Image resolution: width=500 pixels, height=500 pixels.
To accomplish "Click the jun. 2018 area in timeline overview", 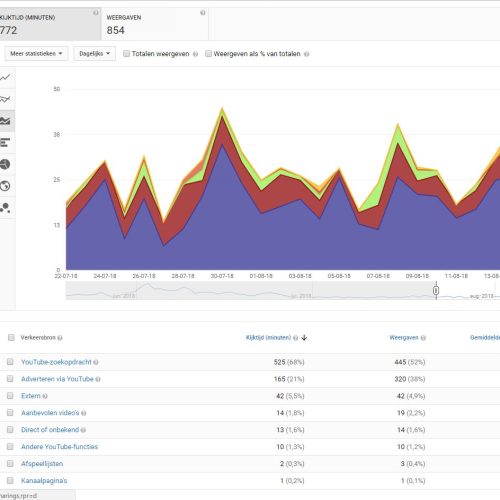I will 124,296.
